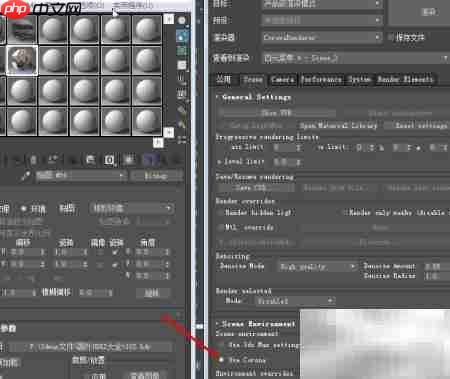Open the 预设 preset dropdown
450x379 pixels.
(322, 20)
